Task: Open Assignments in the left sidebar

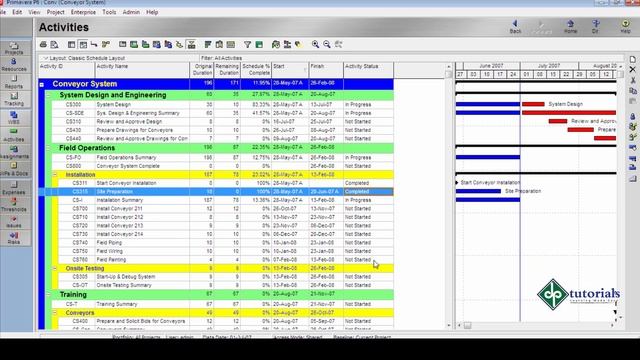Action: 14,152
